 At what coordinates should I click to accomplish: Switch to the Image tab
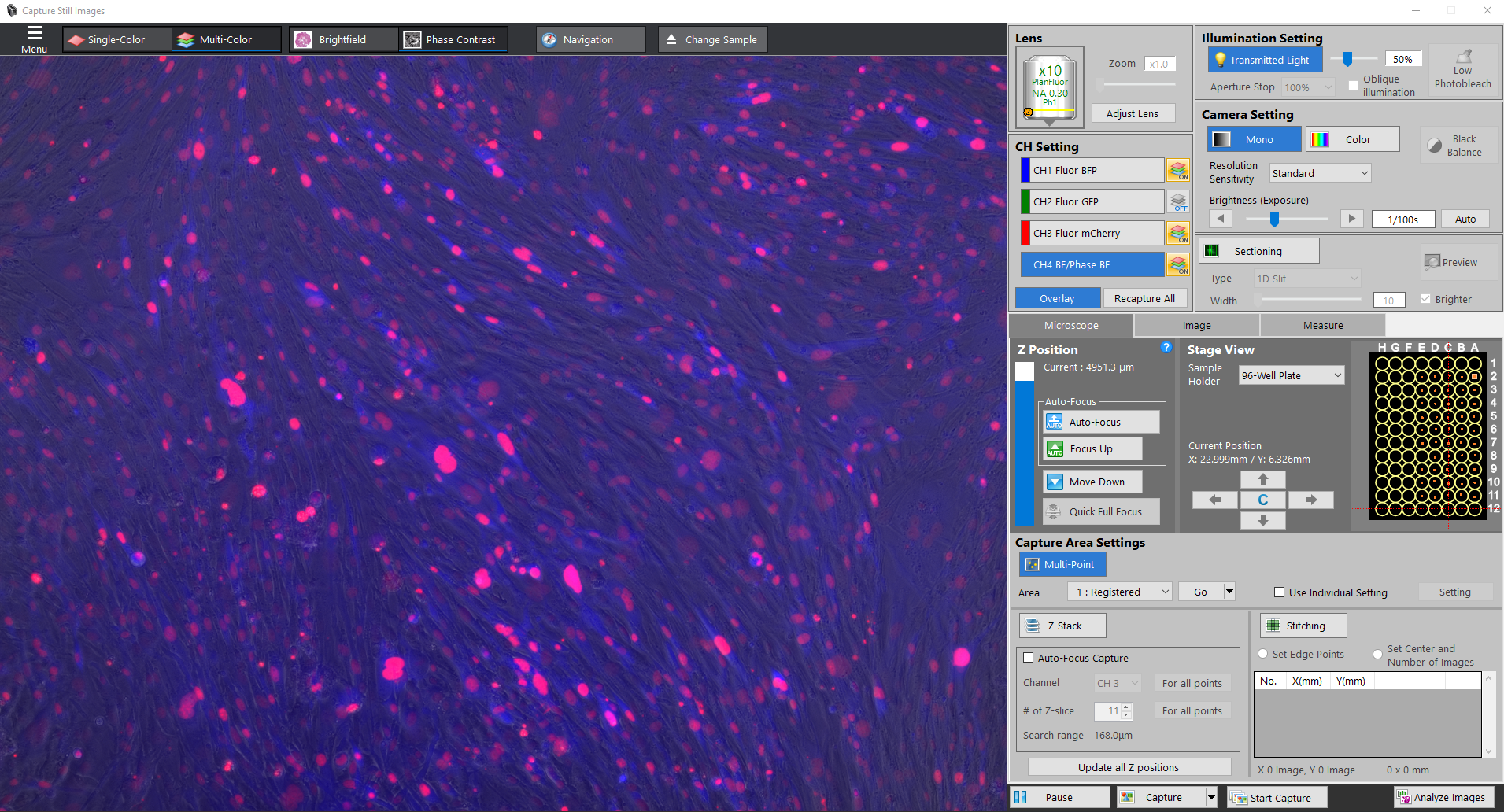(1197, 325)
